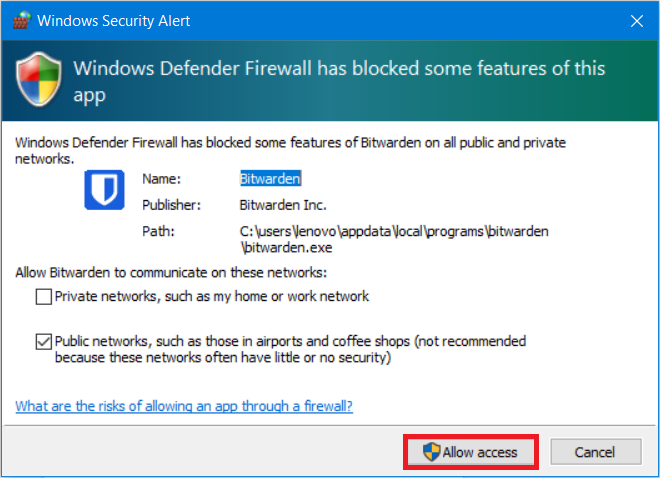Click the Publisher label
Viewport: 660px width, 478px height.
coord(172,205)
